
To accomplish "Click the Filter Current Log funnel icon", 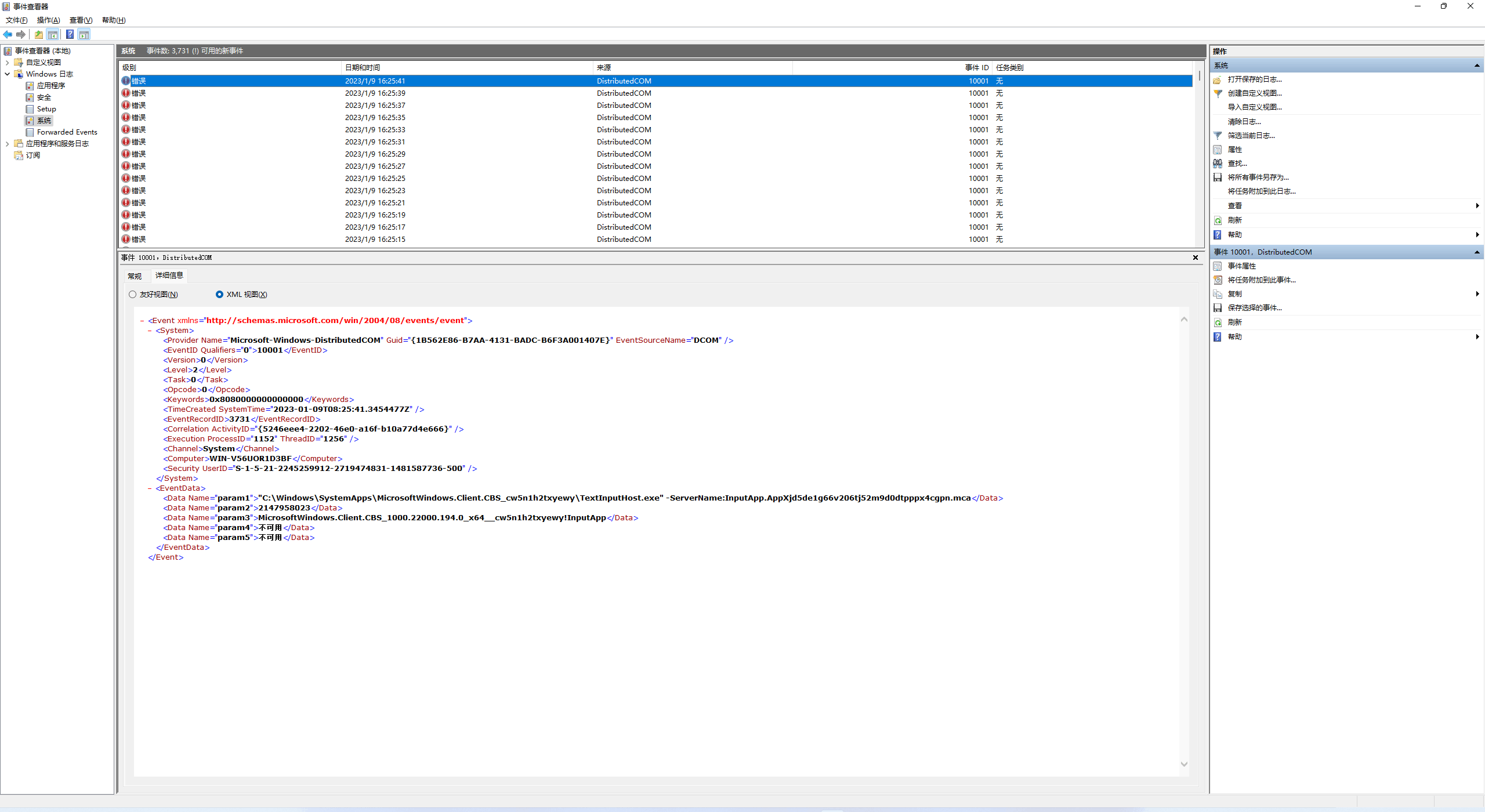I will [1218, 136].
